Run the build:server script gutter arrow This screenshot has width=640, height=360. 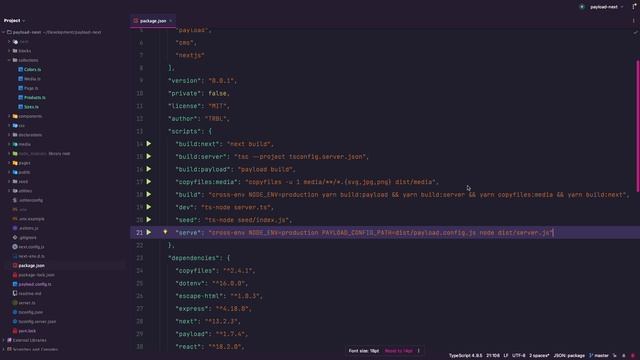coord(149,156)
